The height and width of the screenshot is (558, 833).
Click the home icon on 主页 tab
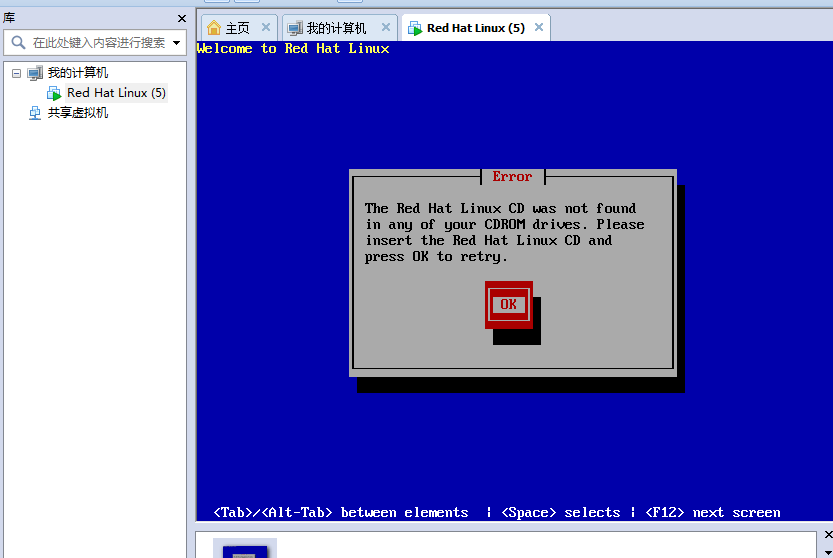(x=214, y=28)
